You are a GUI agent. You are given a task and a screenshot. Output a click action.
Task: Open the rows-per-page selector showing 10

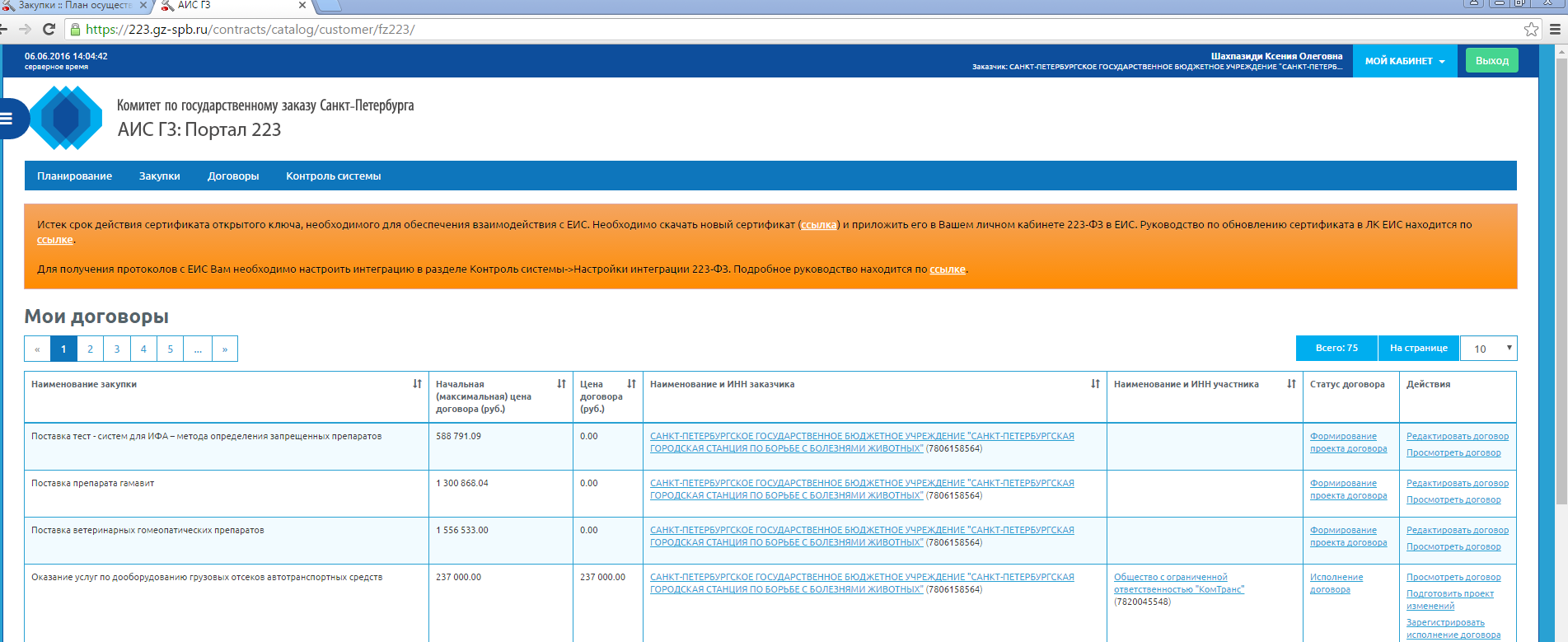pyautogui.click(x=1488, y=349)
